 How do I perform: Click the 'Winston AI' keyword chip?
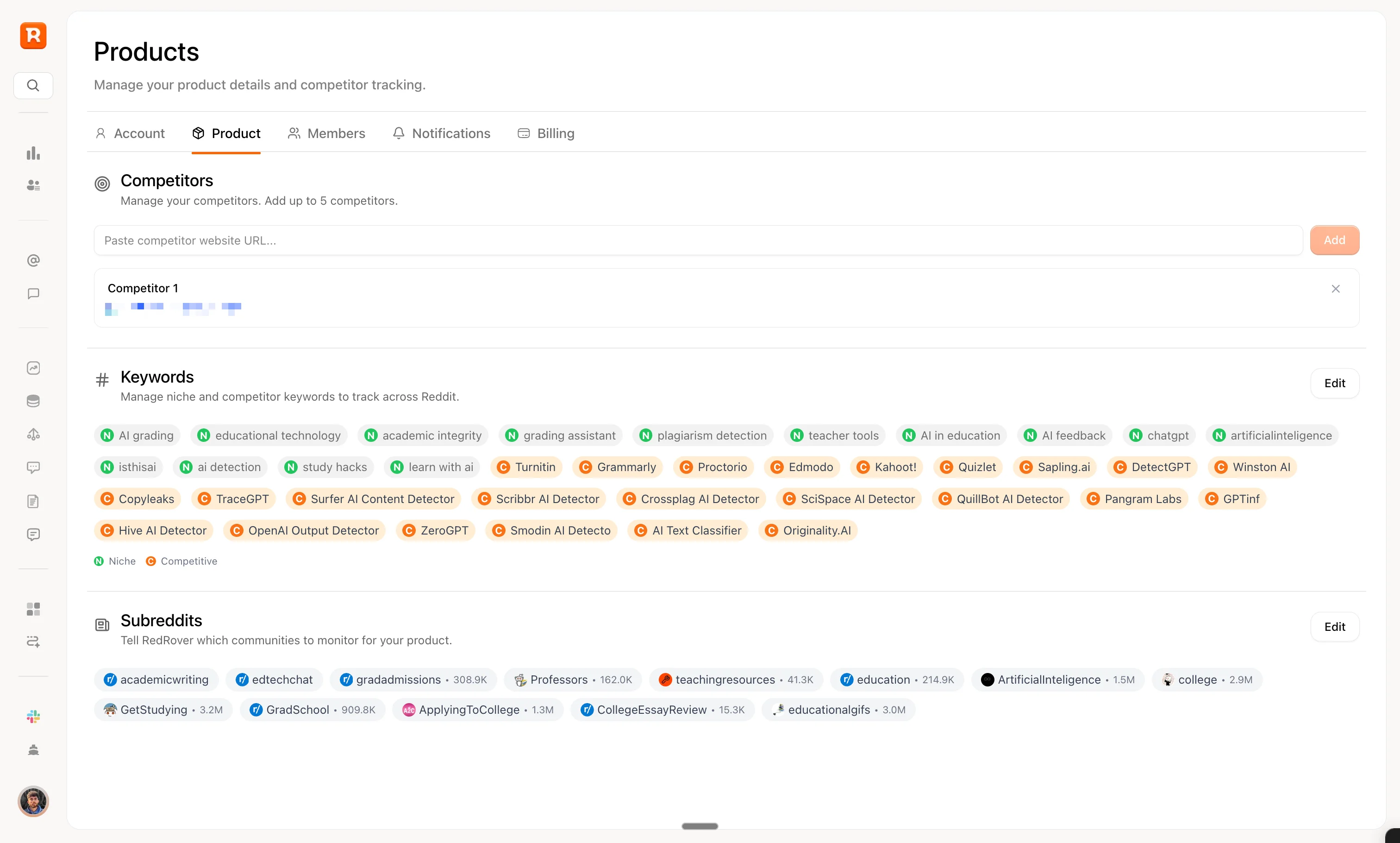click(1252, 467)
